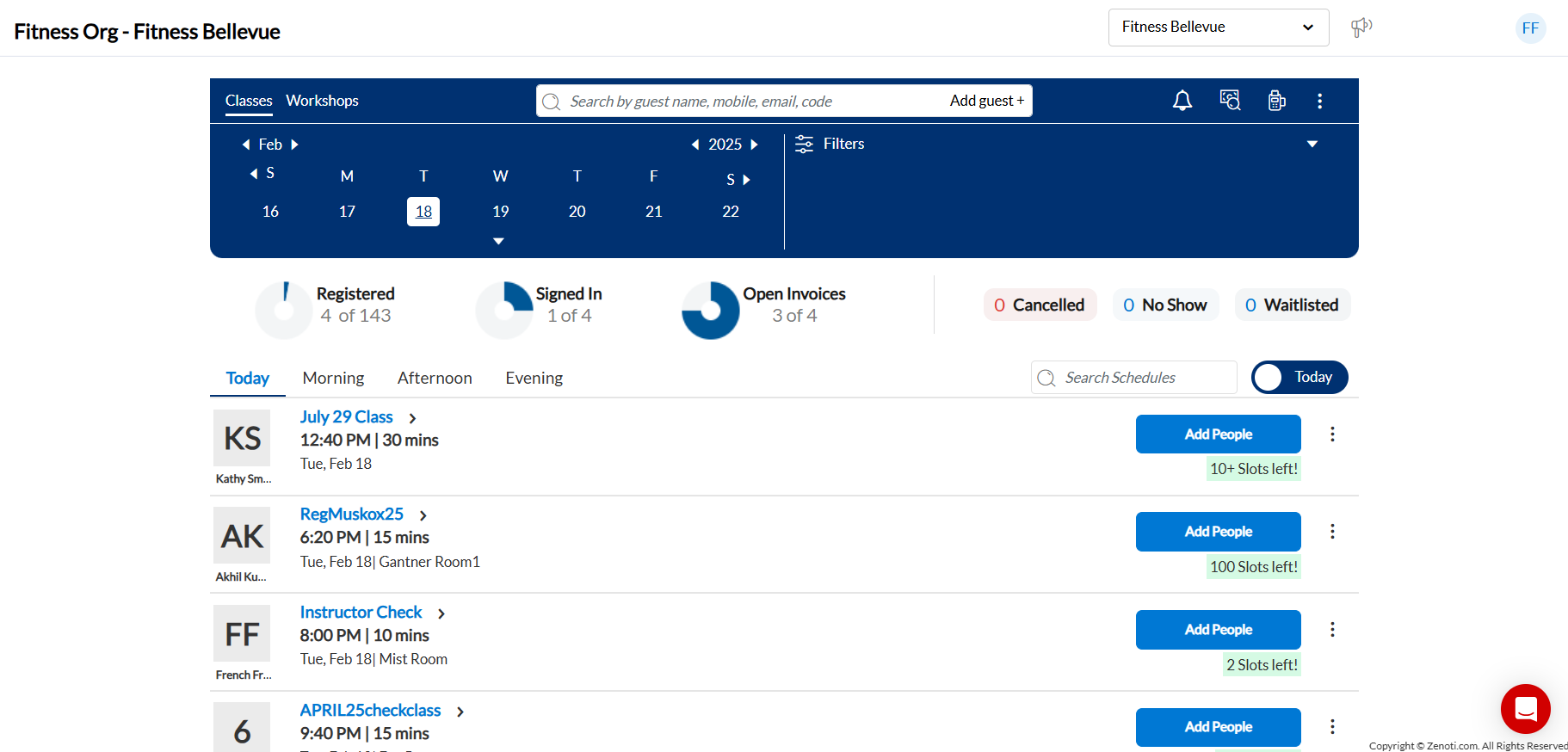
Task: Open the APRIL25checkclass link
Action: 370,711
